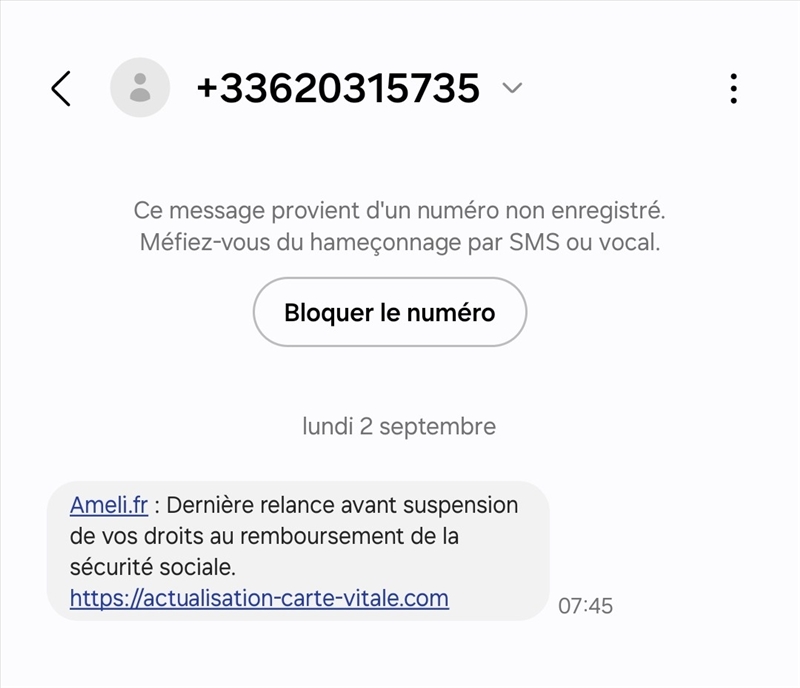The height and width of the screenshot is (688, 800).
Task: Expand contact details using the down arrow
Action: [511, 90]
